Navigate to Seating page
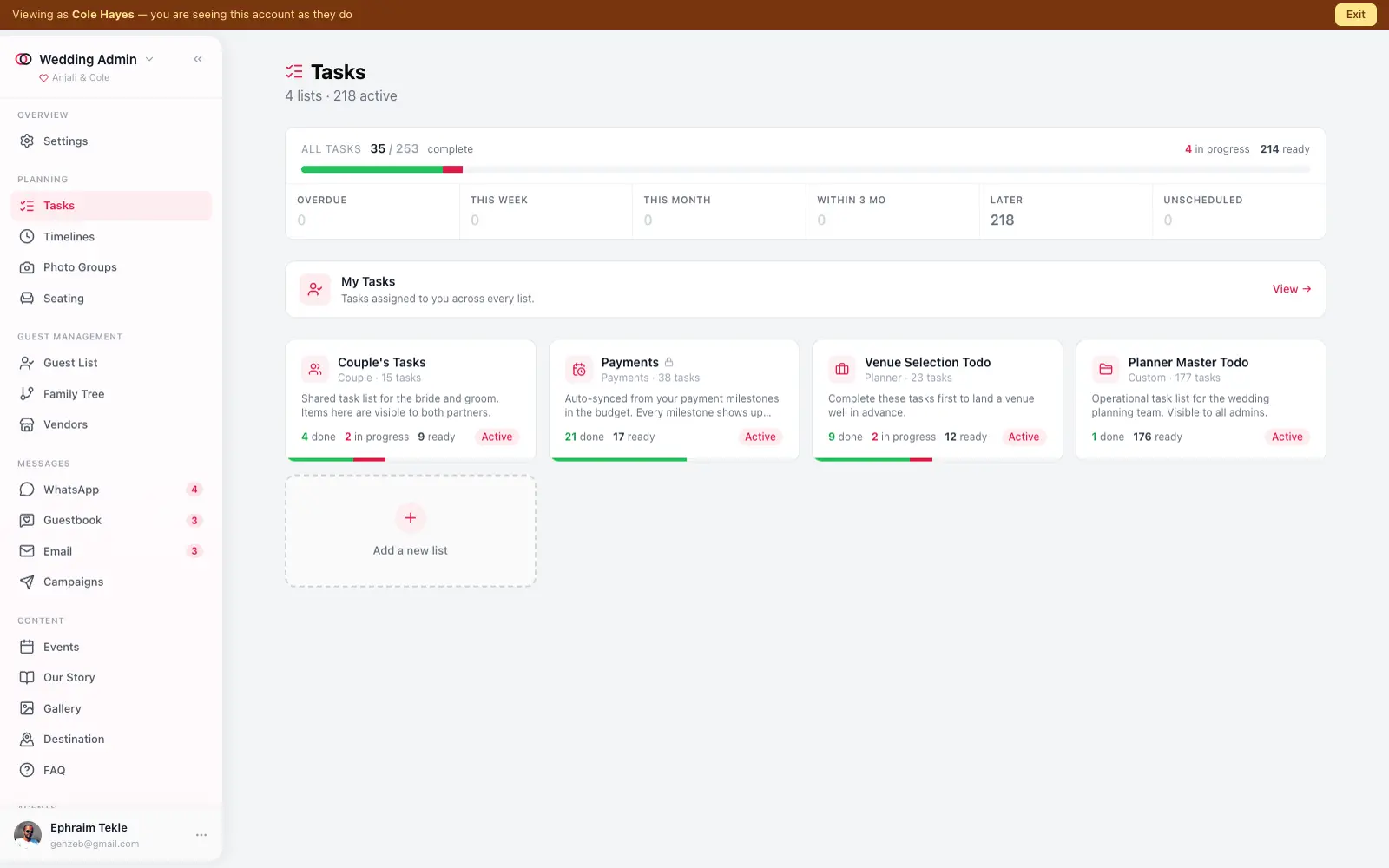This screenshot has height=868, width=1389. point(111,298)
